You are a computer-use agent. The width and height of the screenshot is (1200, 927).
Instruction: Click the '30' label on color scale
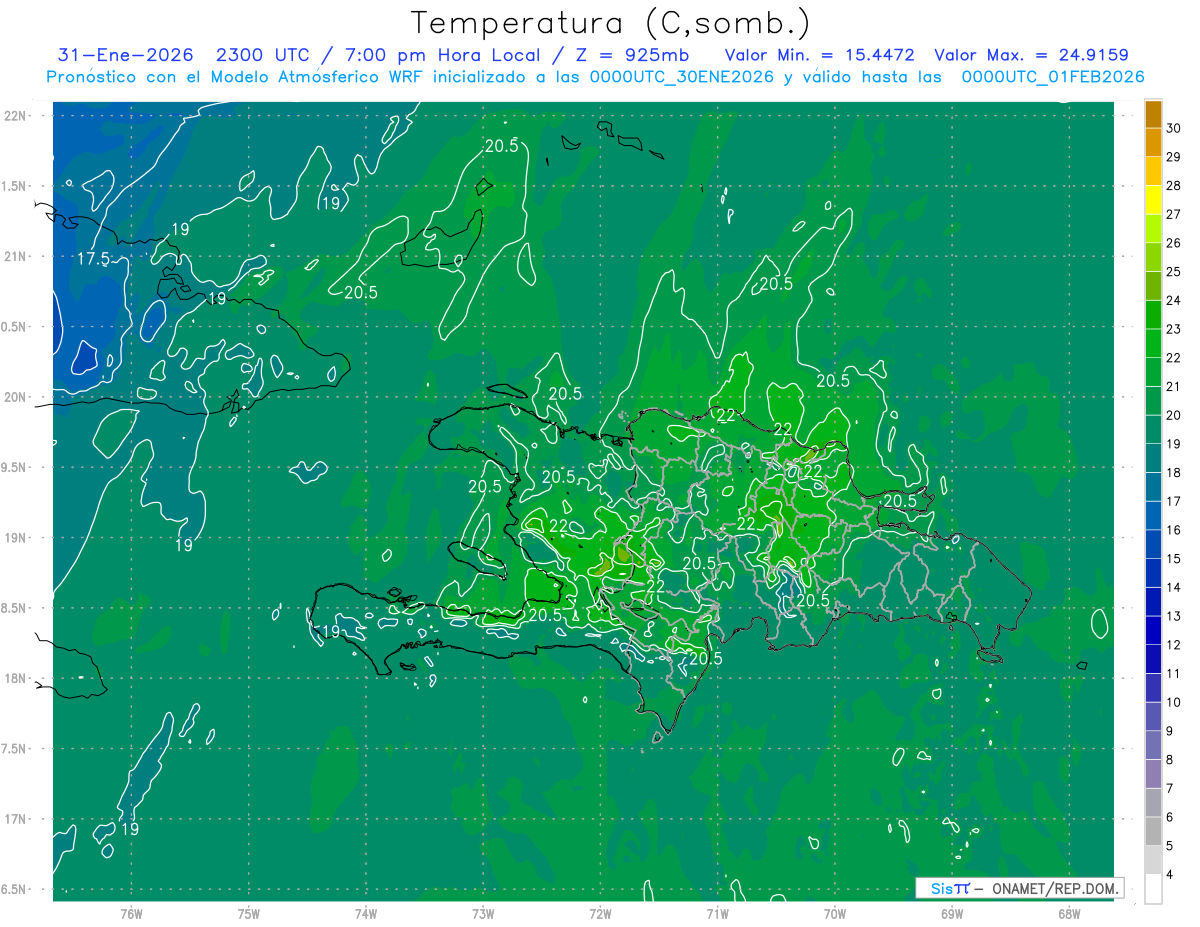point(1174,128)
